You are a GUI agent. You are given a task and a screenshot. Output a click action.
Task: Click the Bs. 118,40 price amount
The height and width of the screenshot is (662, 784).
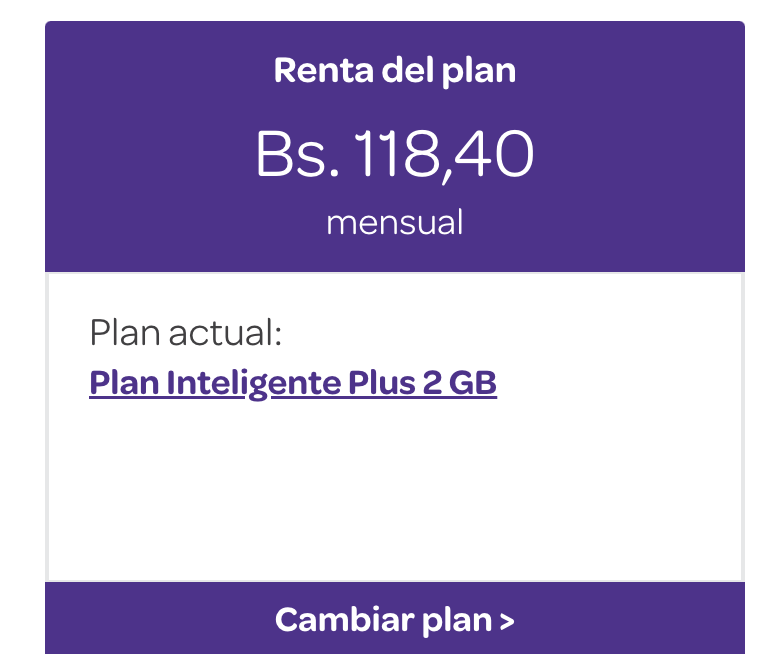click(x=394, y=156)
